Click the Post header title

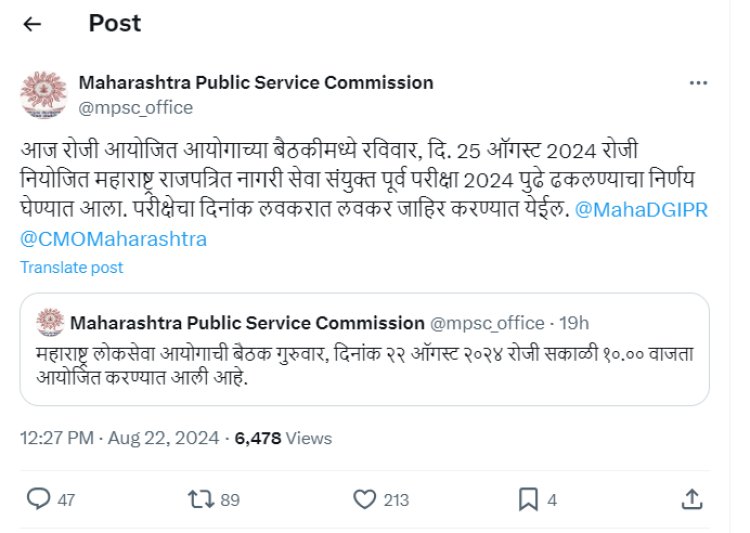pos(115,23)
